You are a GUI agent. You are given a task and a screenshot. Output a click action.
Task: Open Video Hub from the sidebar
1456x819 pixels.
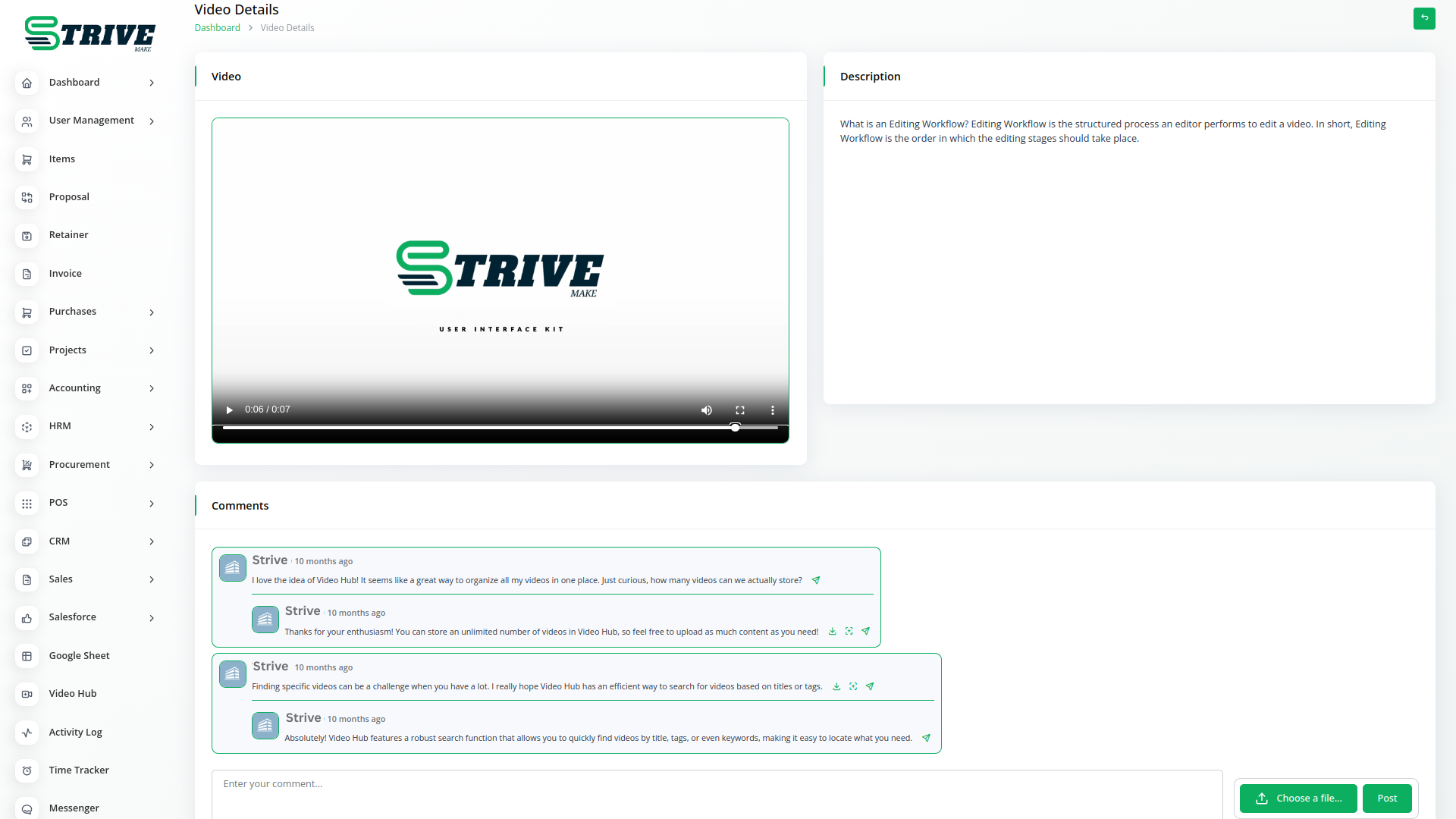click(x=73, y=694)
